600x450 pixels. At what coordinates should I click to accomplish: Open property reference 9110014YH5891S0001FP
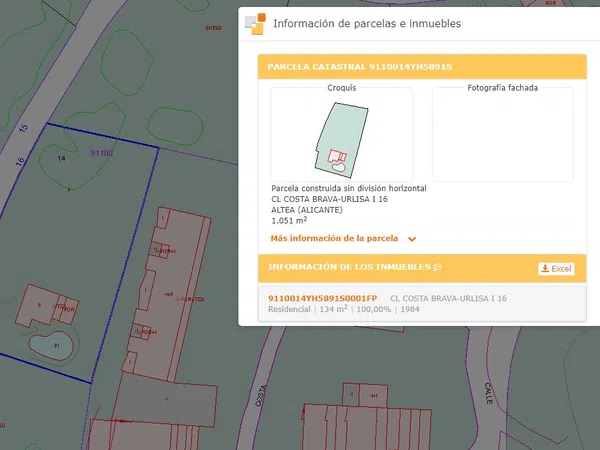coord(323,298)
